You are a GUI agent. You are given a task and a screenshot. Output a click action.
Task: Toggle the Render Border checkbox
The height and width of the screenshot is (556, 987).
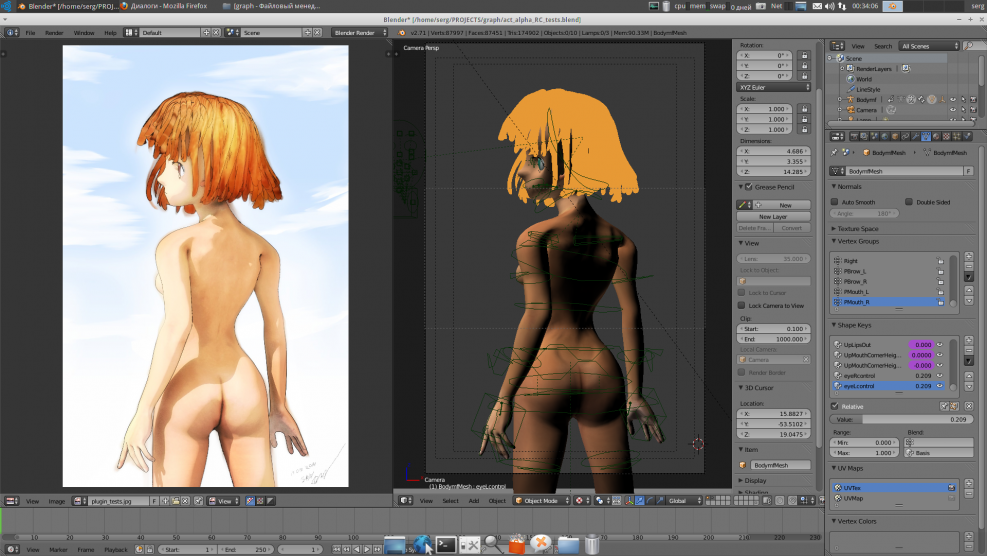point(742,373)
